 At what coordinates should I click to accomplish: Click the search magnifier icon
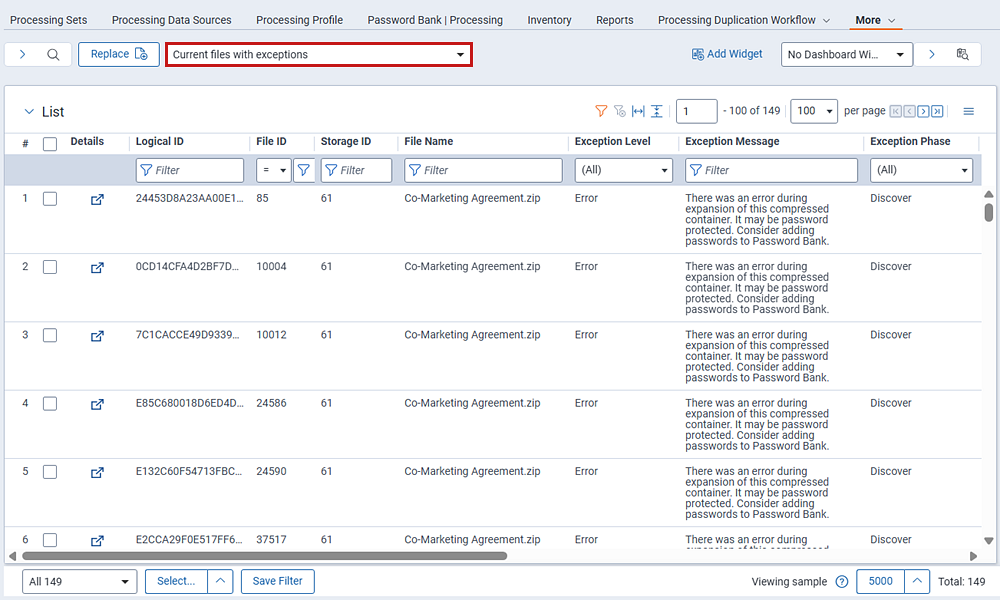(x=53, y=54)
